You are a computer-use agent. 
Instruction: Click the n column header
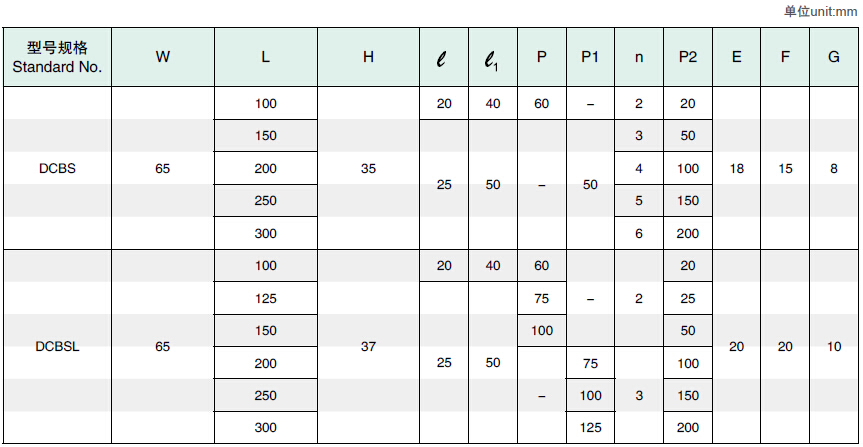pyautogui.click(x=639, y=57)
